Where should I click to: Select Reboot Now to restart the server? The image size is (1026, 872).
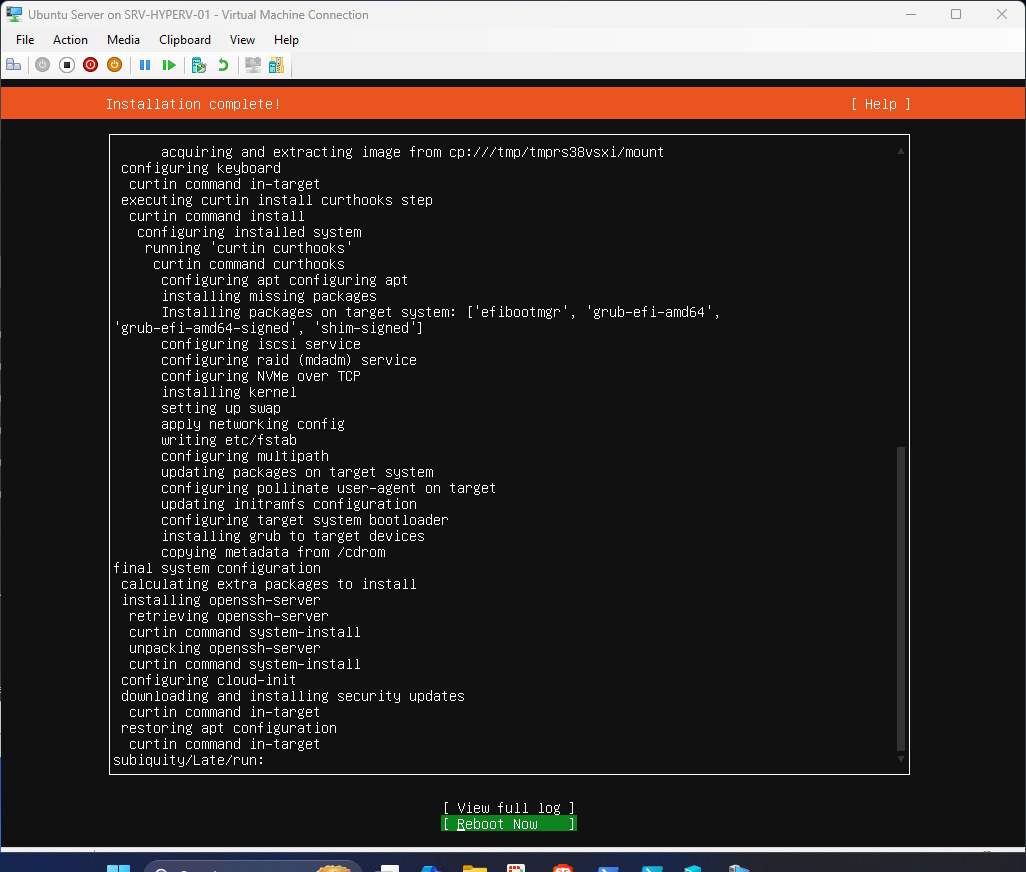pyautogui.click(x=509, y=823)
